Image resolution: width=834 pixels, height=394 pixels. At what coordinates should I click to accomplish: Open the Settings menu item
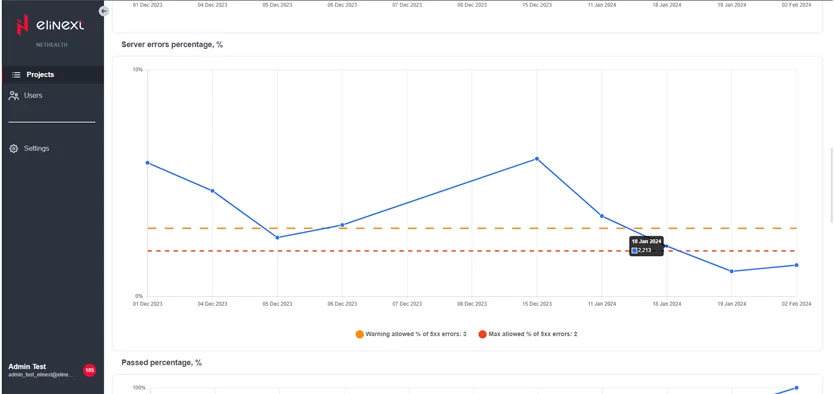click(x=53, y=149)
